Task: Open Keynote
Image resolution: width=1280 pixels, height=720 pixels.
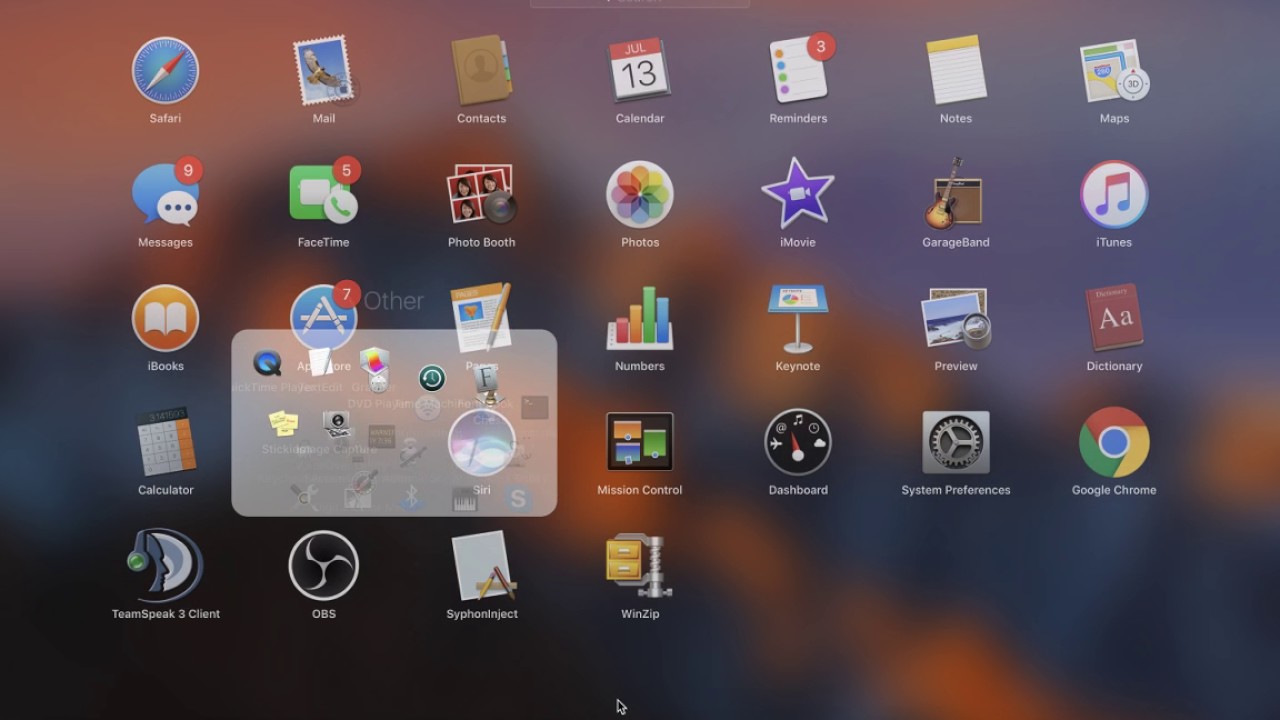Action: 798,319
